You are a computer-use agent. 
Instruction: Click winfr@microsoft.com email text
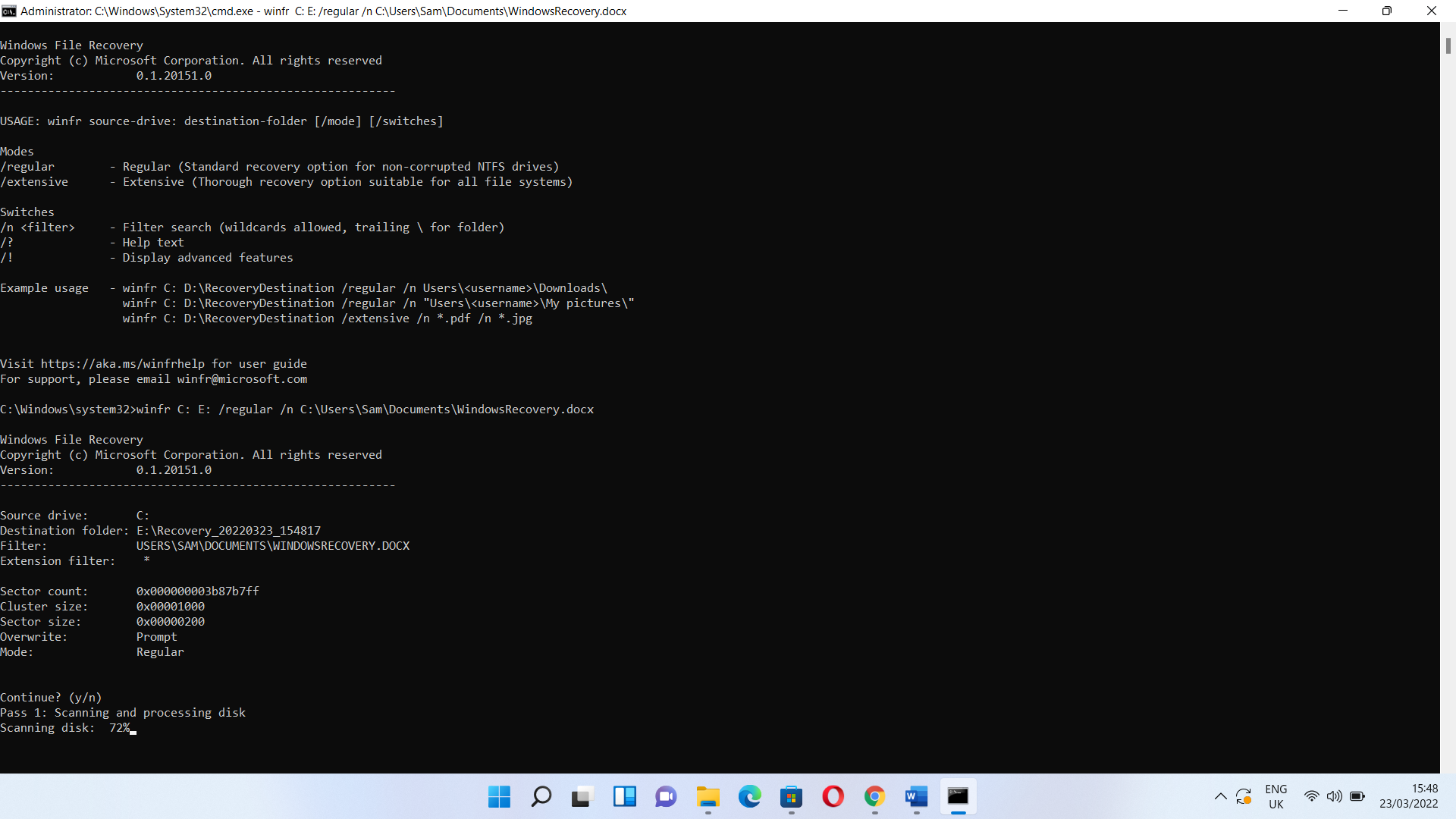pyautogui.click(x=242, y=379)
